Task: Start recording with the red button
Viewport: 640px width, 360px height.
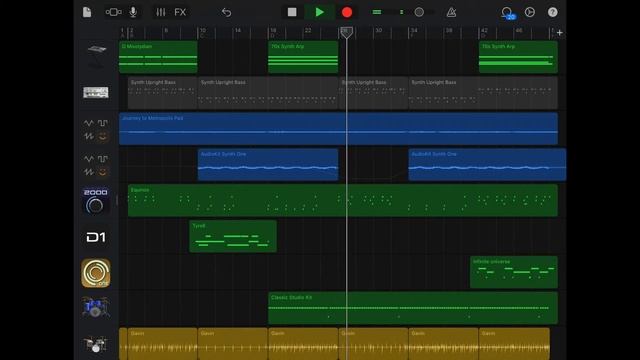Action: 347,12
